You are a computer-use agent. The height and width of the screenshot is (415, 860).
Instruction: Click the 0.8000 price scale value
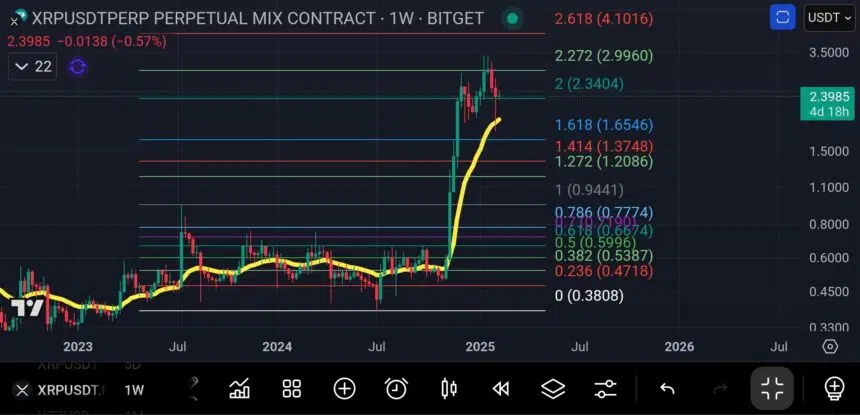(829, 224)
